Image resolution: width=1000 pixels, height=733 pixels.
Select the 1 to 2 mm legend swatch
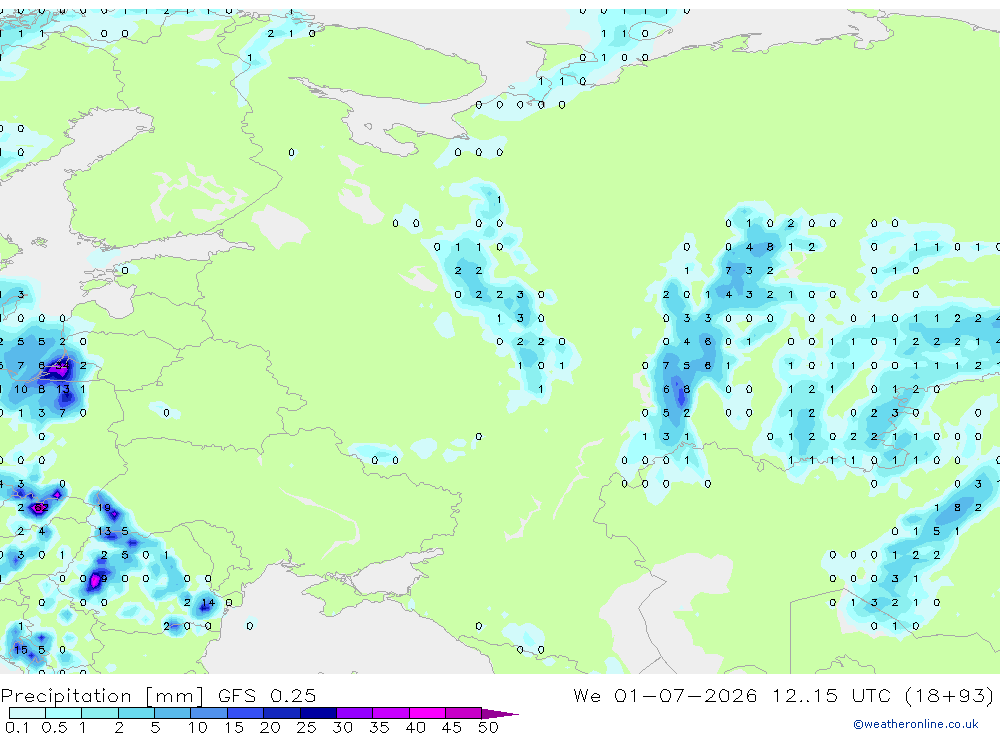click(x=100, y=713)
